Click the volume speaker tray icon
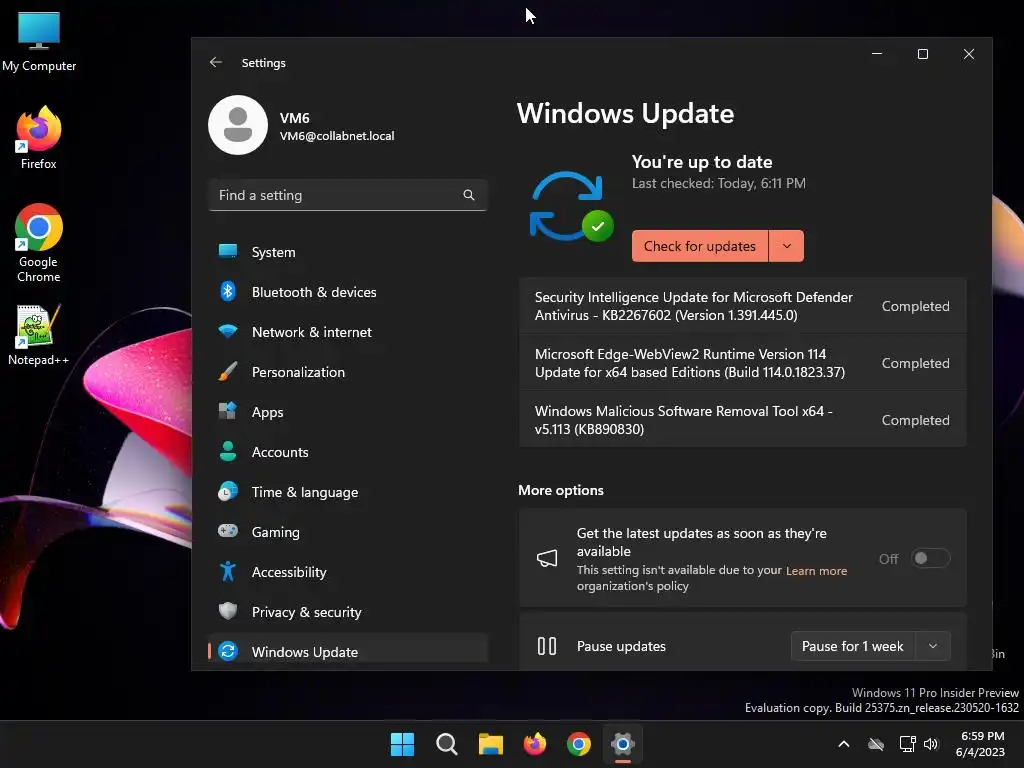1024x768 pixels. (931, 744)
